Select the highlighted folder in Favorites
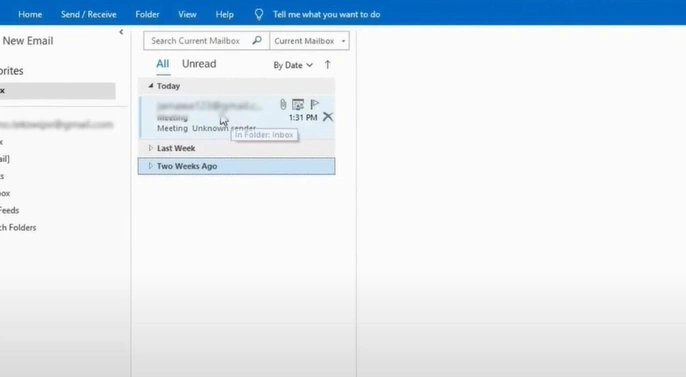Image resolution: width=686 pixels, height=377 pixels. (58, 91)
